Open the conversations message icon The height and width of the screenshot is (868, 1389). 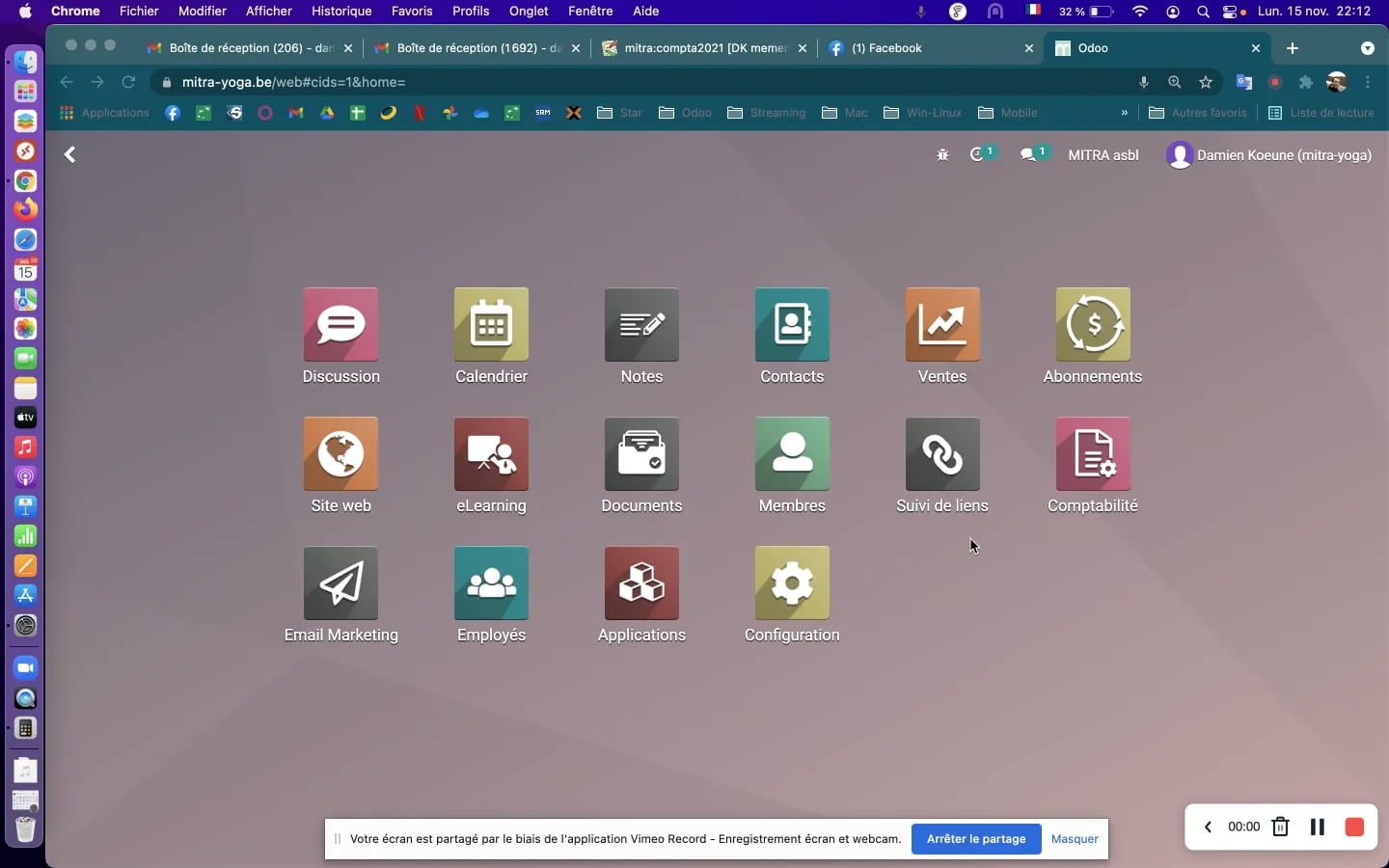1034,154
